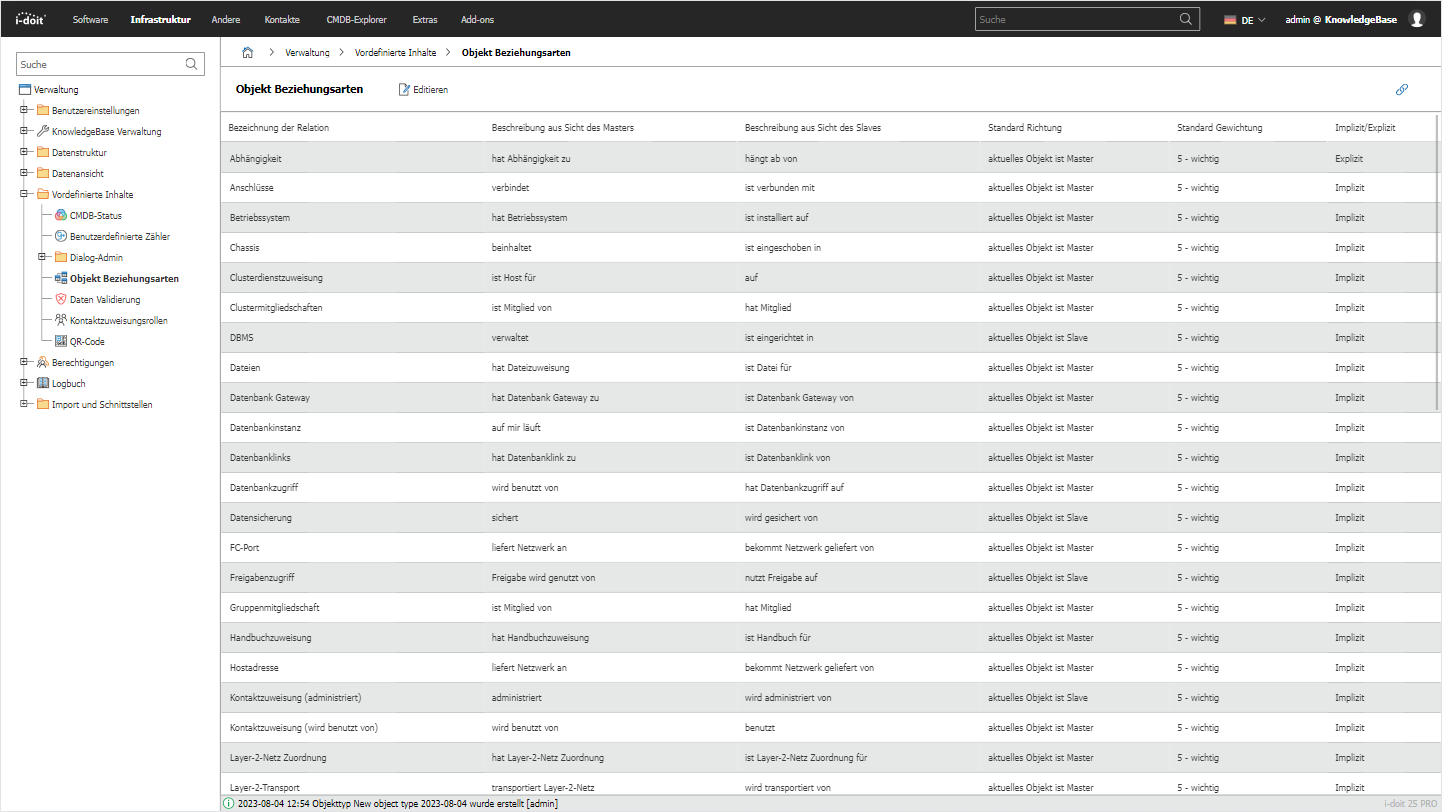Expand the Berechtigungen tree node

pos(24,362)
